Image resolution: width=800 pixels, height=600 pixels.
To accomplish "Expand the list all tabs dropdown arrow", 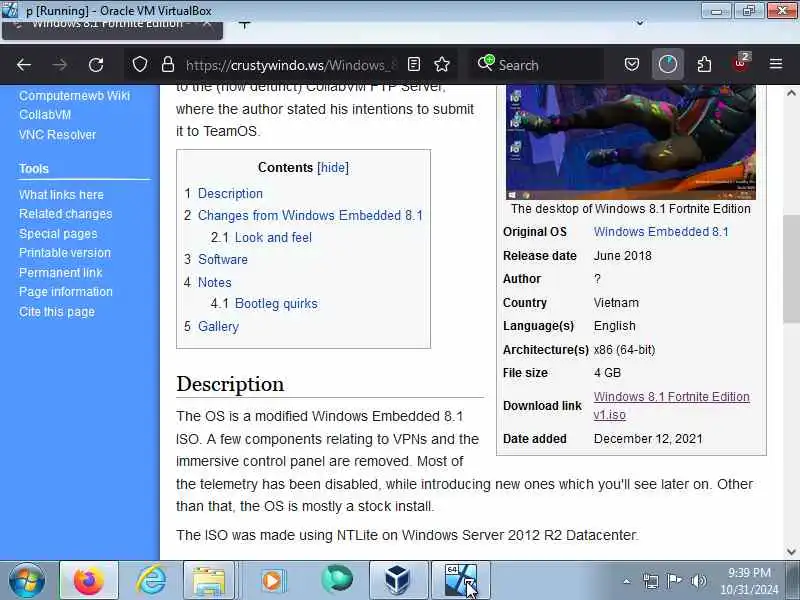I will click(640, 23).
